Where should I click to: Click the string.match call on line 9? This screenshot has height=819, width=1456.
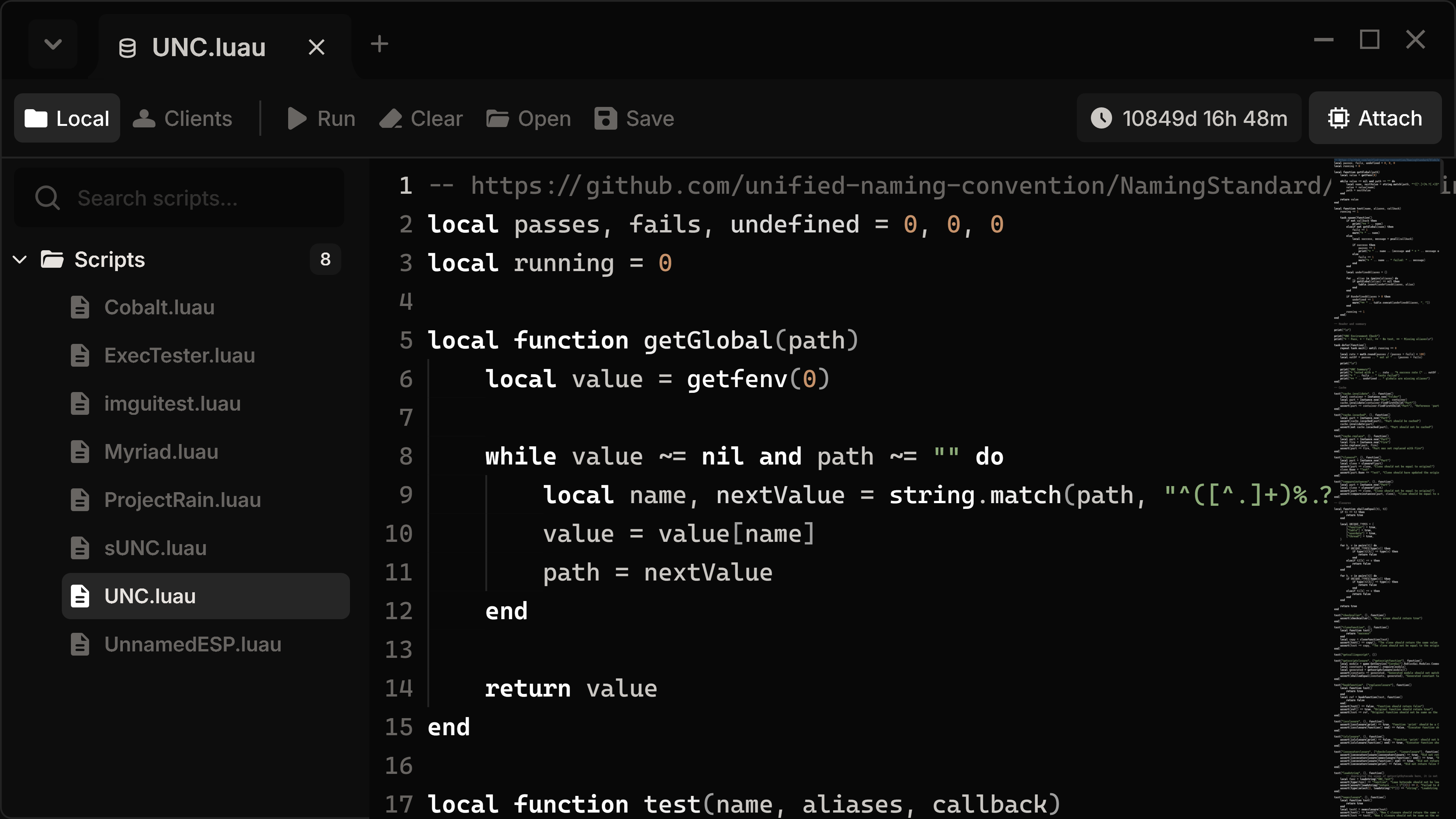pos(975,495)
